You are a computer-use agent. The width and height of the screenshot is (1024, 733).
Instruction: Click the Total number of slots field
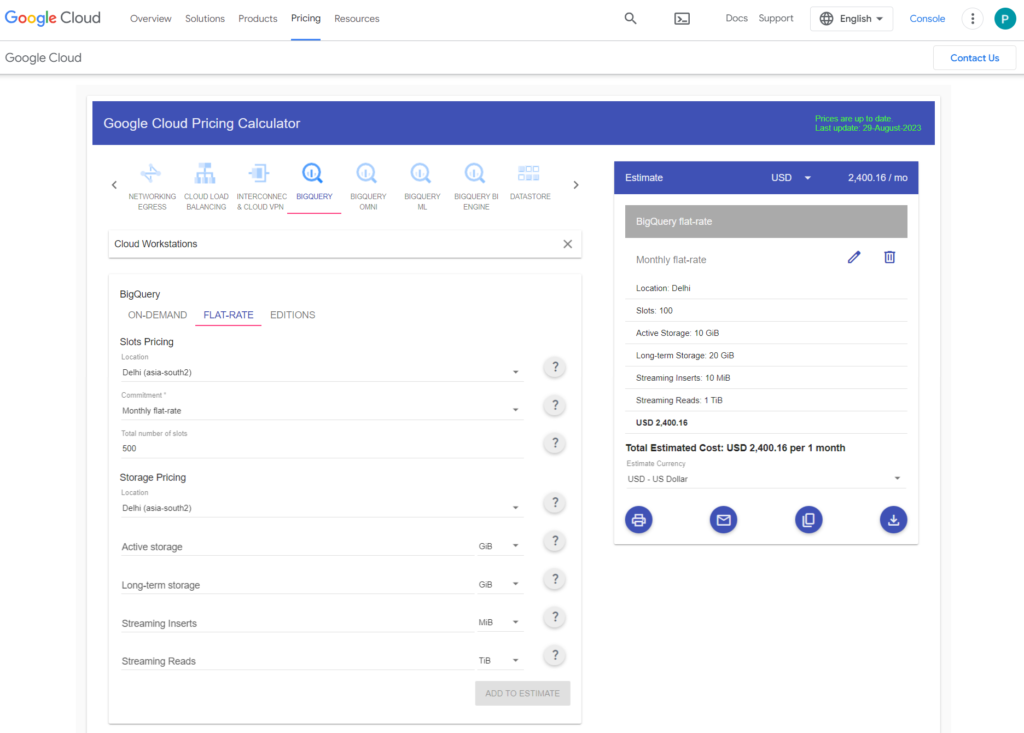pyautogui.click(x=322, y=449)
